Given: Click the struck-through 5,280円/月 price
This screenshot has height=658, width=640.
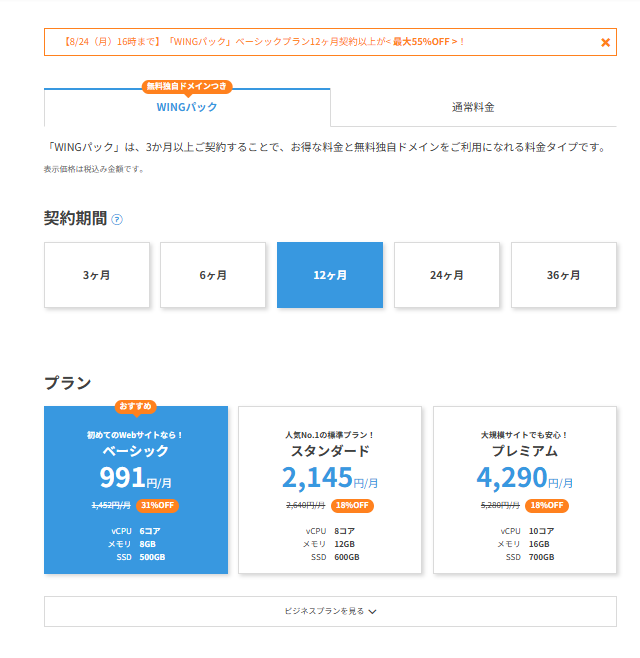Looking at the screenshot, I should [500, 505].
